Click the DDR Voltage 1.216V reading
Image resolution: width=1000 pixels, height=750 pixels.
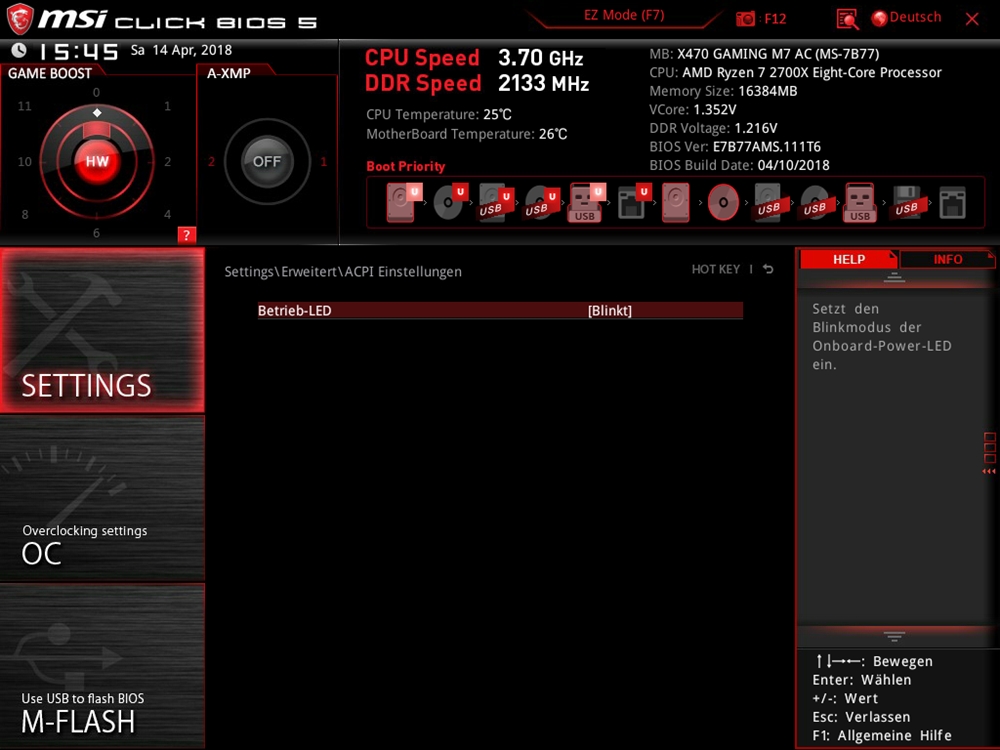click(x=713, y=128)
